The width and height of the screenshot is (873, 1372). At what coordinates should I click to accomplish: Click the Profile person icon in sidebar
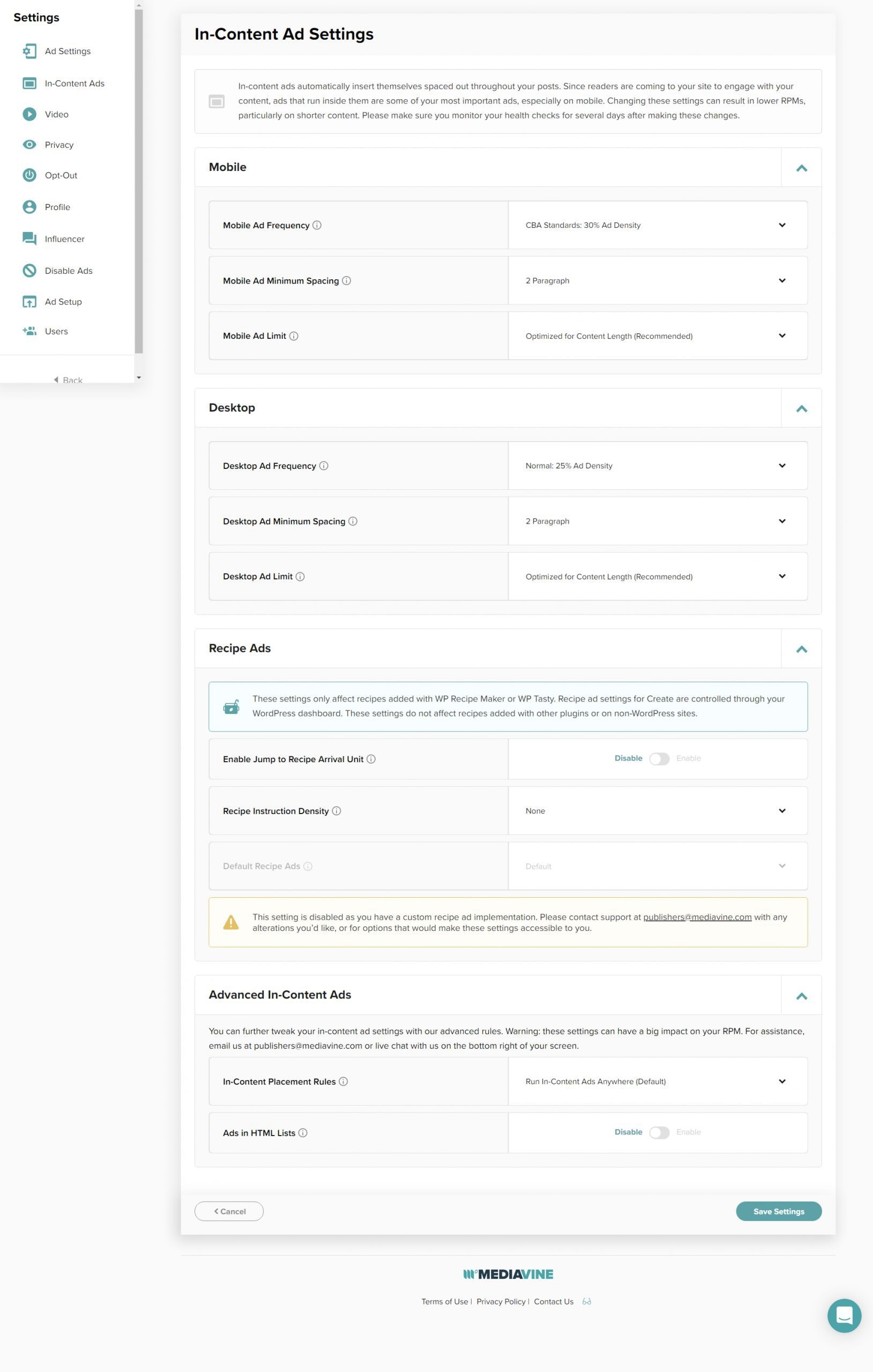(29, 207)
